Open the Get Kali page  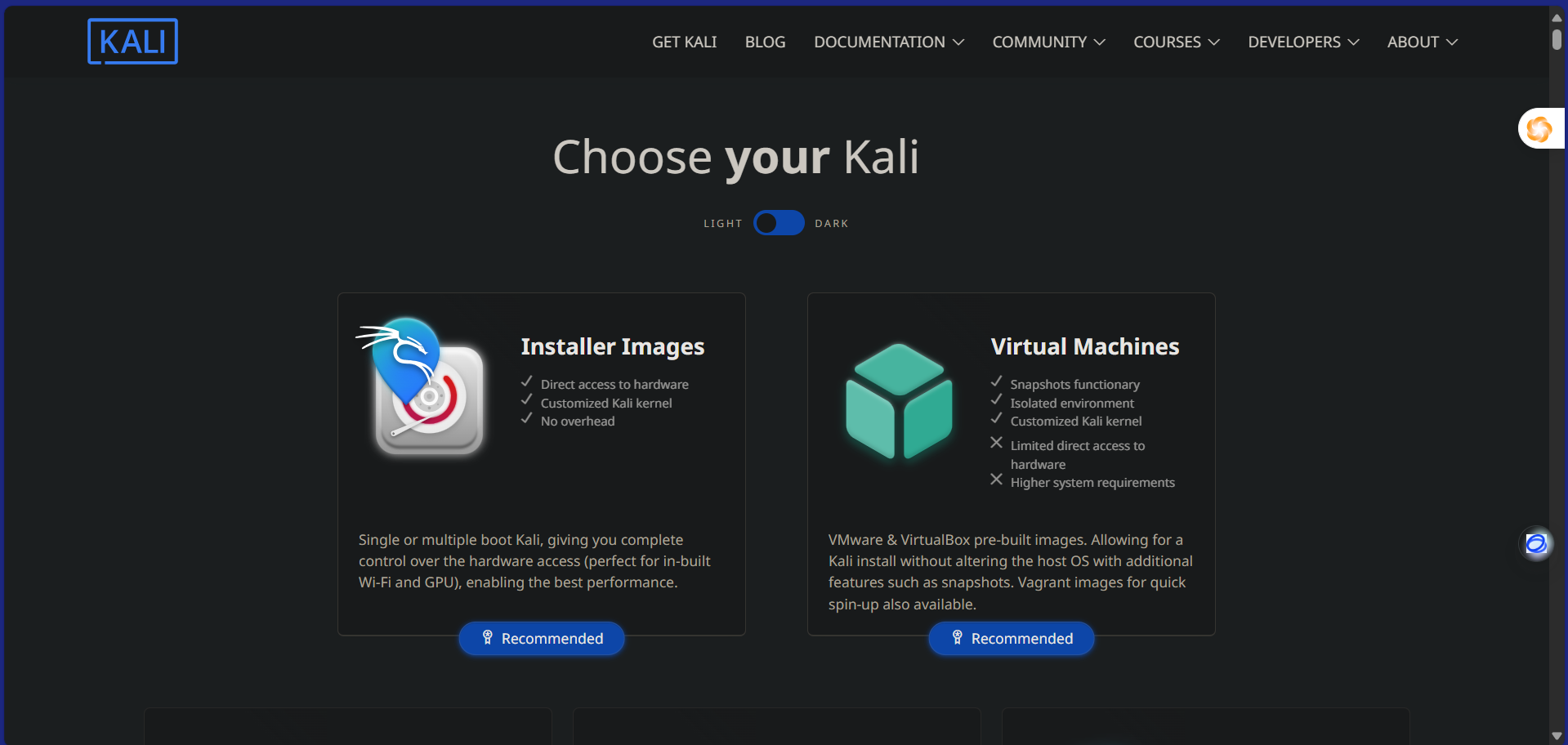point(684,42)
